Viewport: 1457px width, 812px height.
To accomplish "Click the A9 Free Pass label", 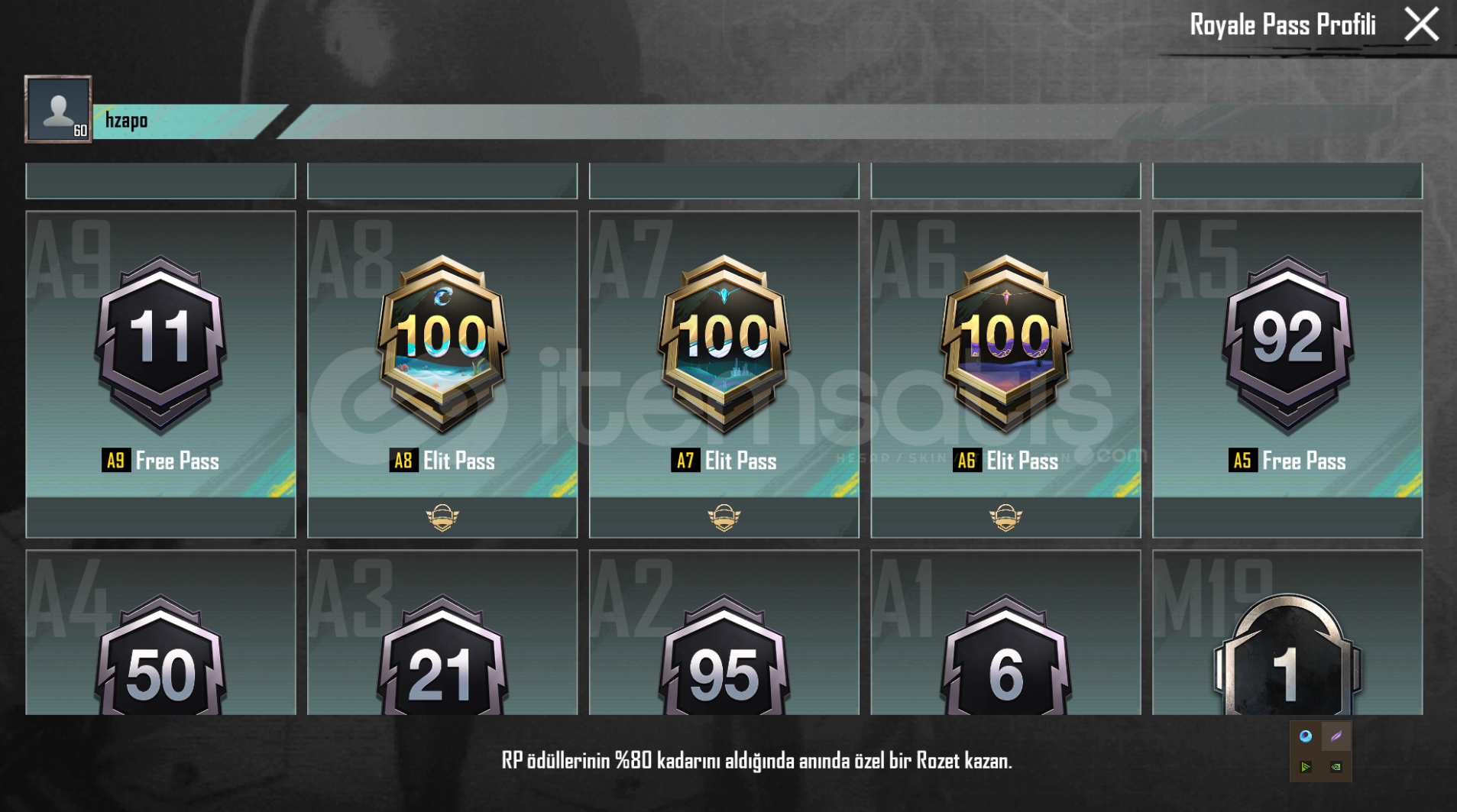I will click(x=160, y=461).
